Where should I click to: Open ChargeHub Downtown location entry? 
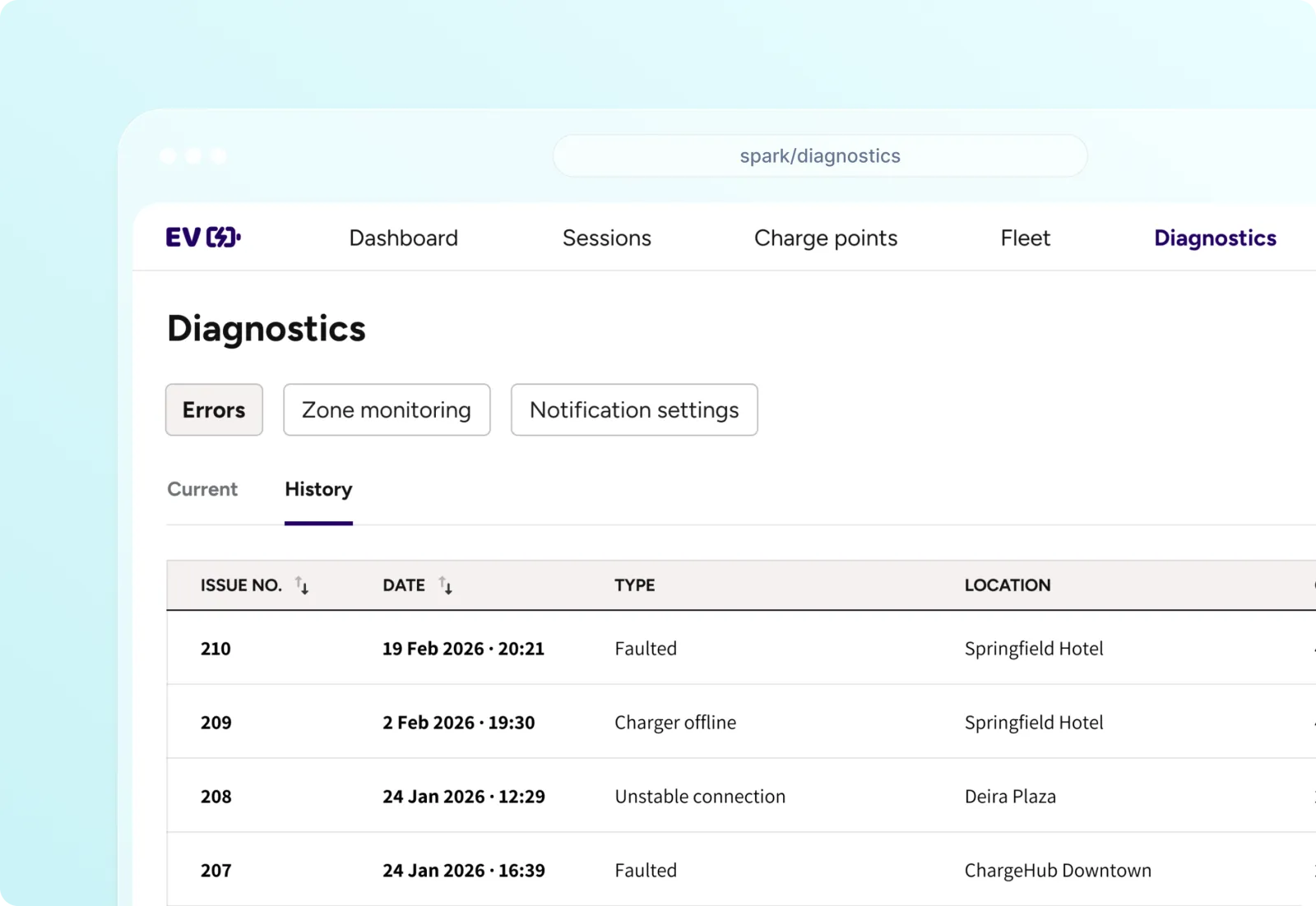(x=1057, y=871)
